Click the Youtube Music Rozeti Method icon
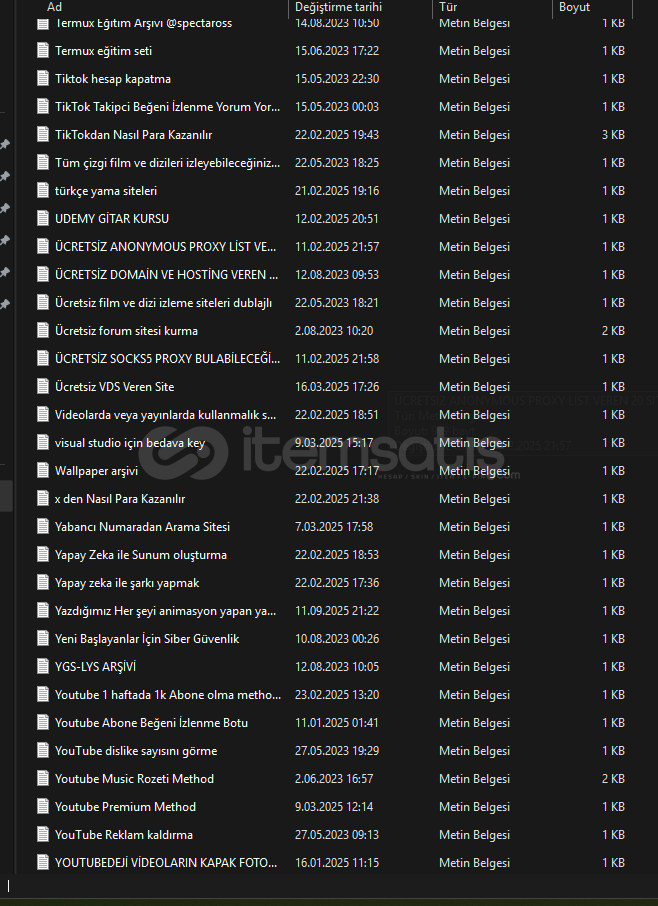Viewport: 658px width, 906px height. pyautogui.click(x=43, y=779)
